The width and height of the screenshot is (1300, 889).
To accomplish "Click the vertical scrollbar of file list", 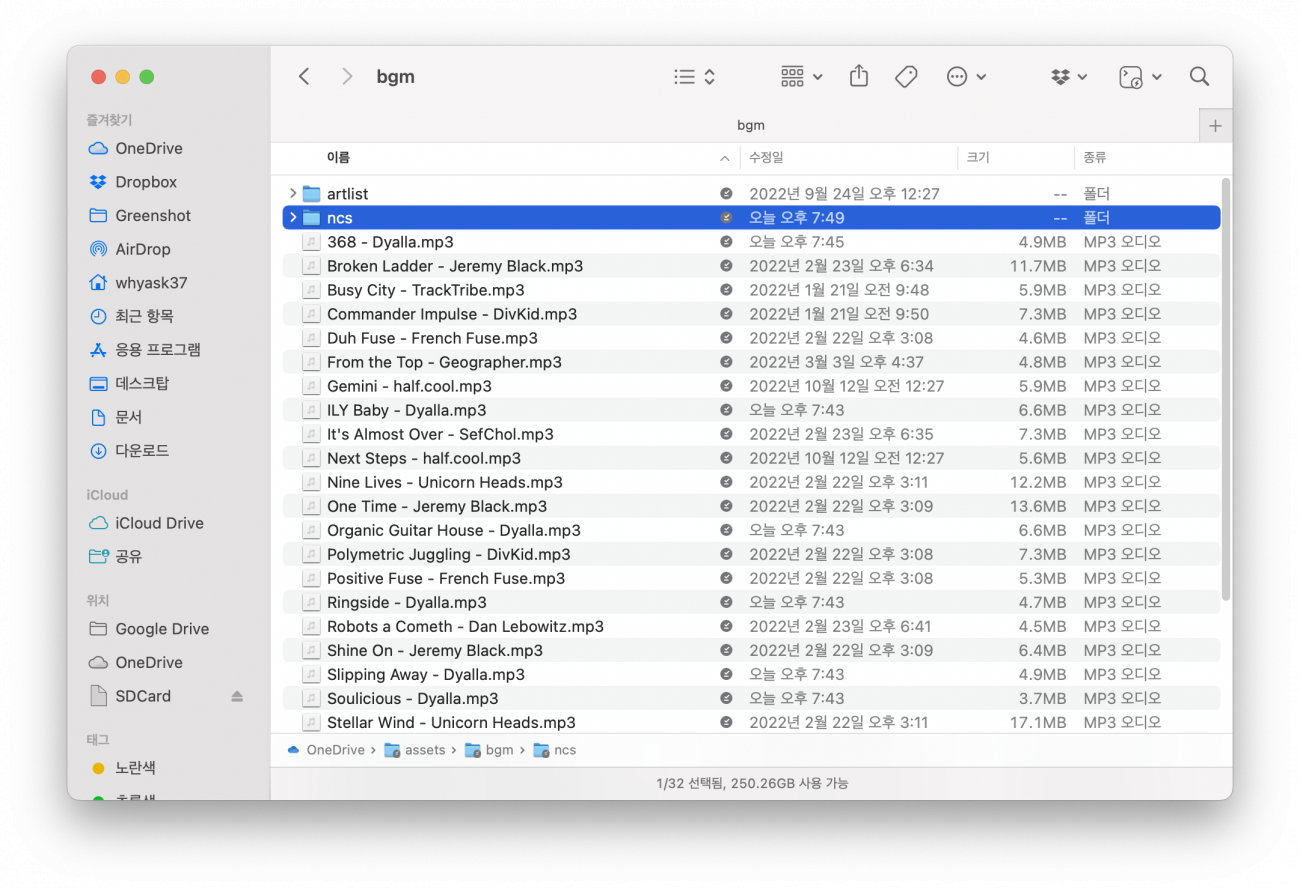I will pyautogui.click(x=1226, y=390).
